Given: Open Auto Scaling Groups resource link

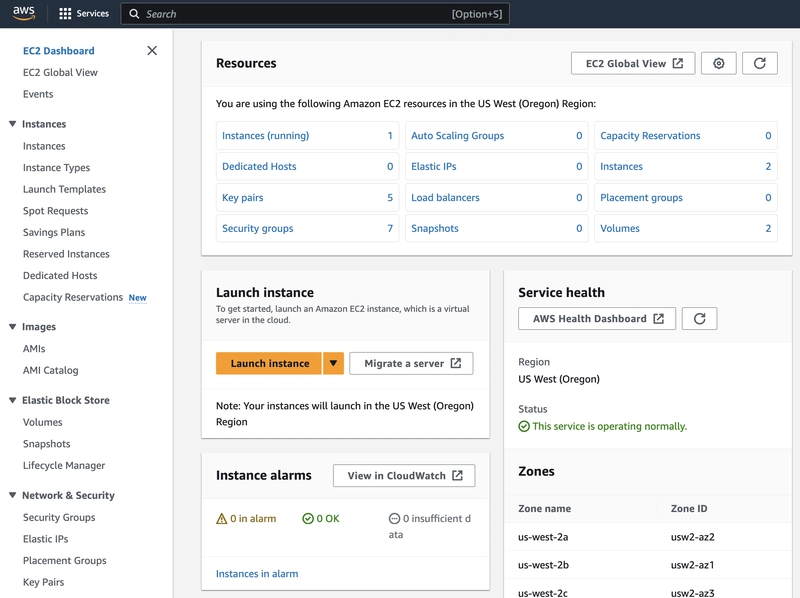Looking at the screenshot, I should [457, 136].
